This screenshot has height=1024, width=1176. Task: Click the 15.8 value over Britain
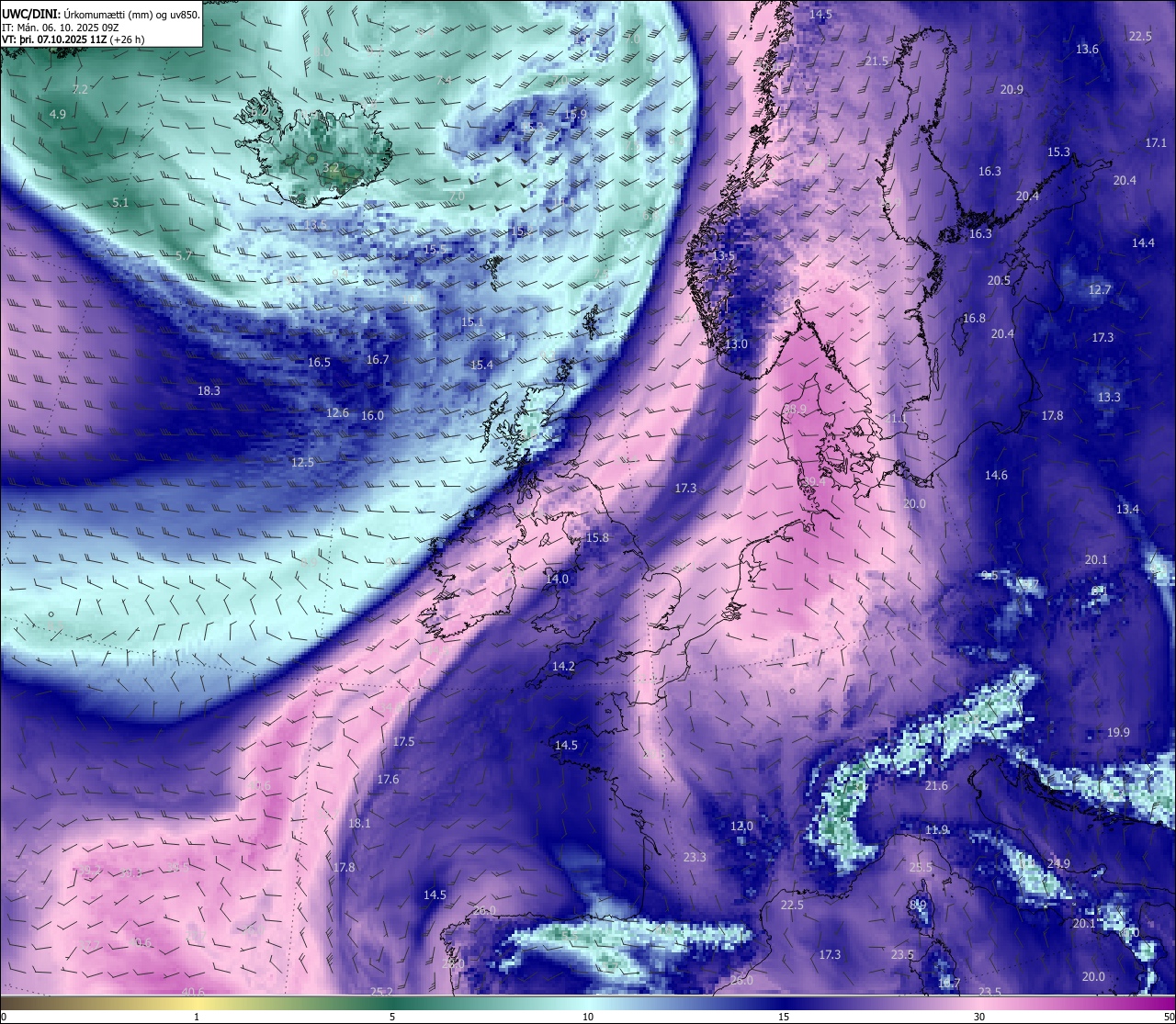click(x=597, y=537)
